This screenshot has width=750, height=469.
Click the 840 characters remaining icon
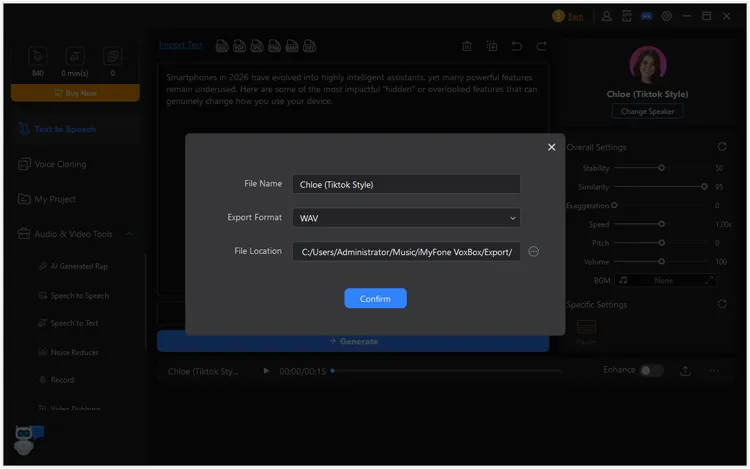point(37,56)
